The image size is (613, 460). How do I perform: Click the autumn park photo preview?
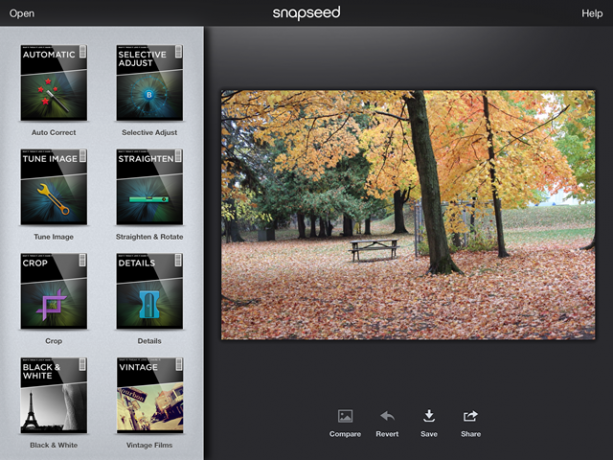(x=408, y=215)
